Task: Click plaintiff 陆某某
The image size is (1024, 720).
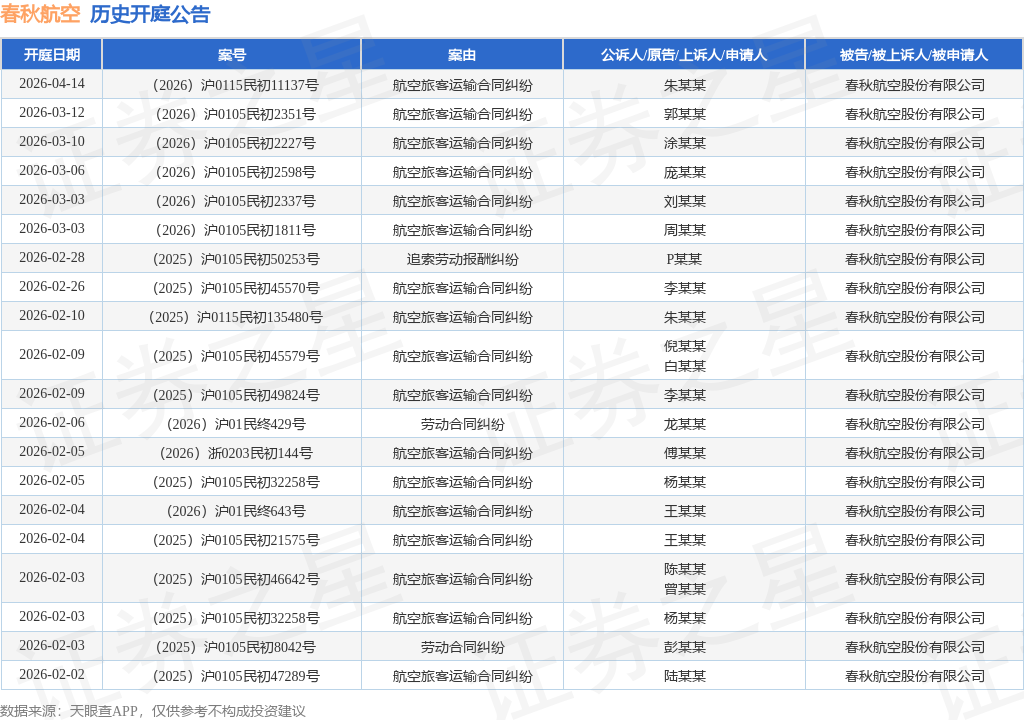Action: (684, 676)
